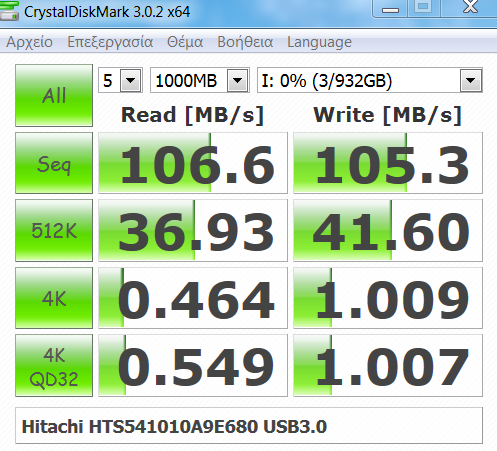Open the Βοήθεια menu
Viewport: 497px width, 451px height.
(x=245, y=42)
